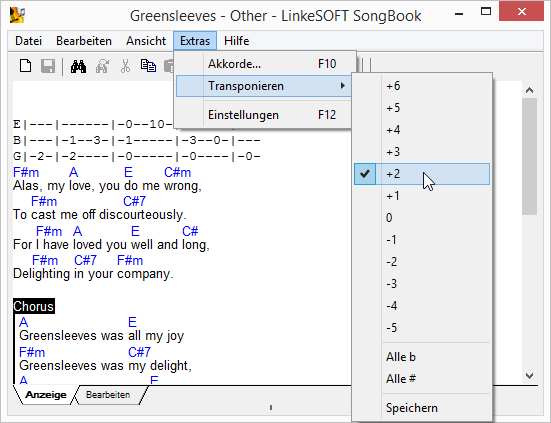Click the scissors Cut icon
This screenshot has width=551, height=423.
click(125, 66)
